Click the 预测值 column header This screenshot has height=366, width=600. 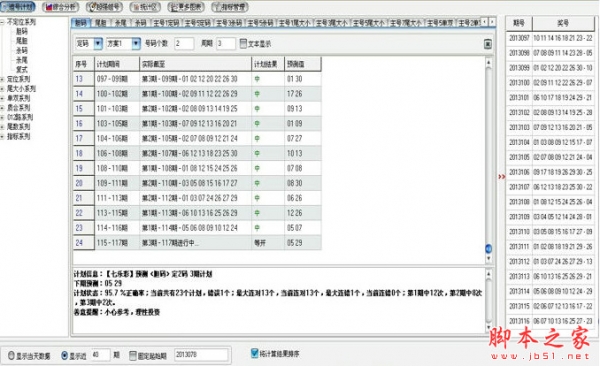click(x=303, y=64)
